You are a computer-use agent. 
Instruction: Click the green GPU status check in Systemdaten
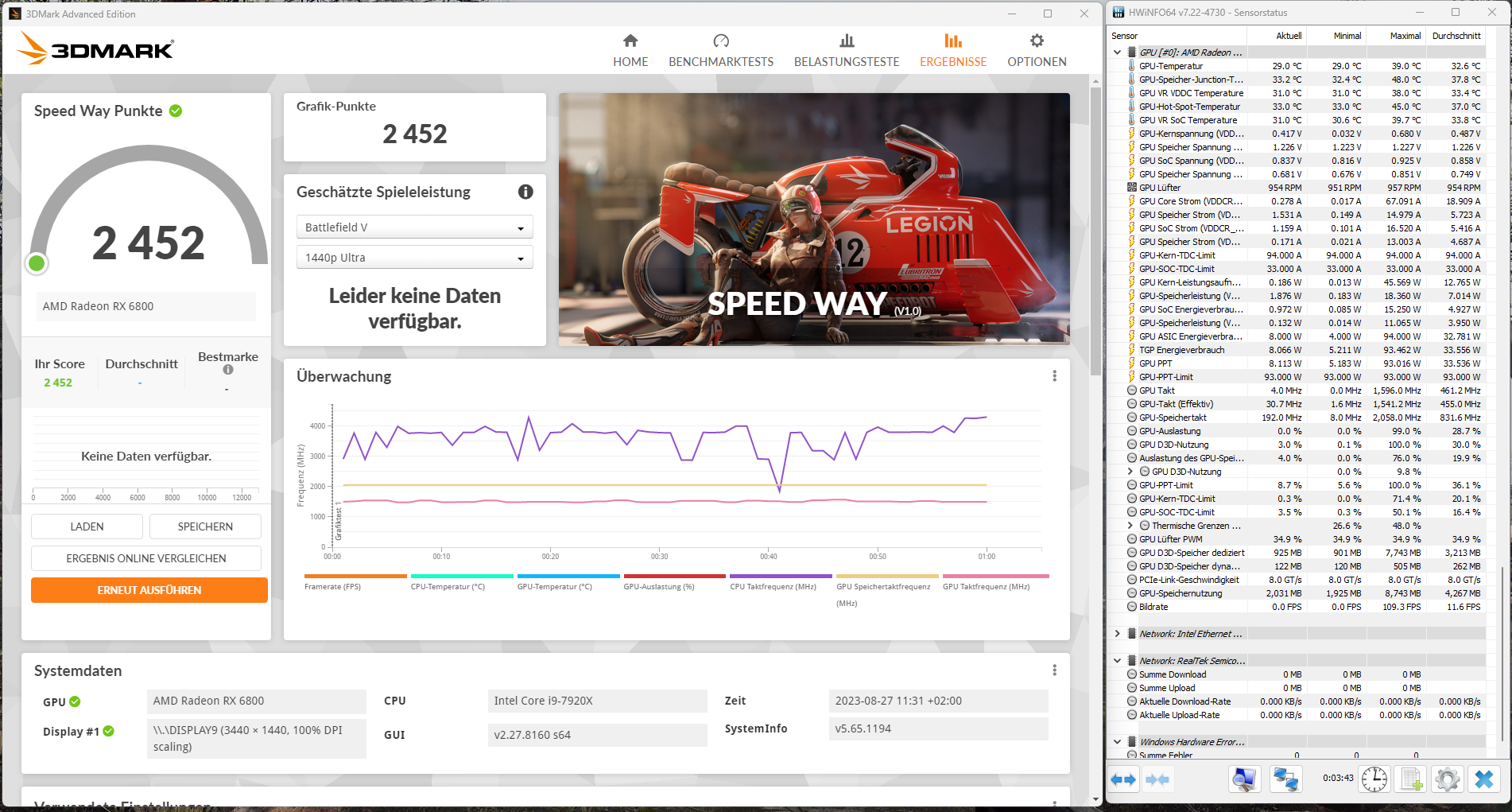coord(75,701)
